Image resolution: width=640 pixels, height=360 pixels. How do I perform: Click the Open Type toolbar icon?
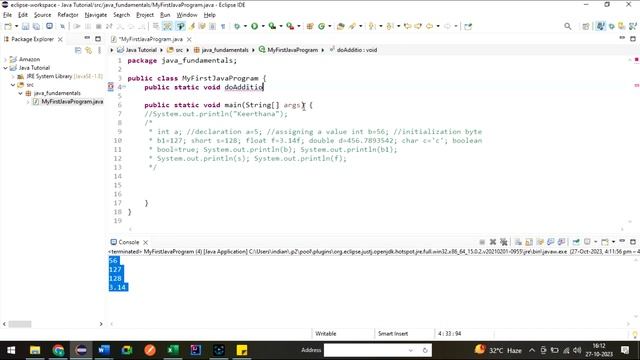pos(340,26)
